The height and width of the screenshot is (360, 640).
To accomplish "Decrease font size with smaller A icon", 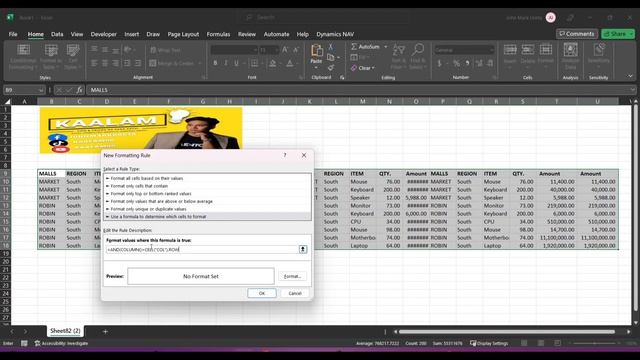I will coord(296,50).
